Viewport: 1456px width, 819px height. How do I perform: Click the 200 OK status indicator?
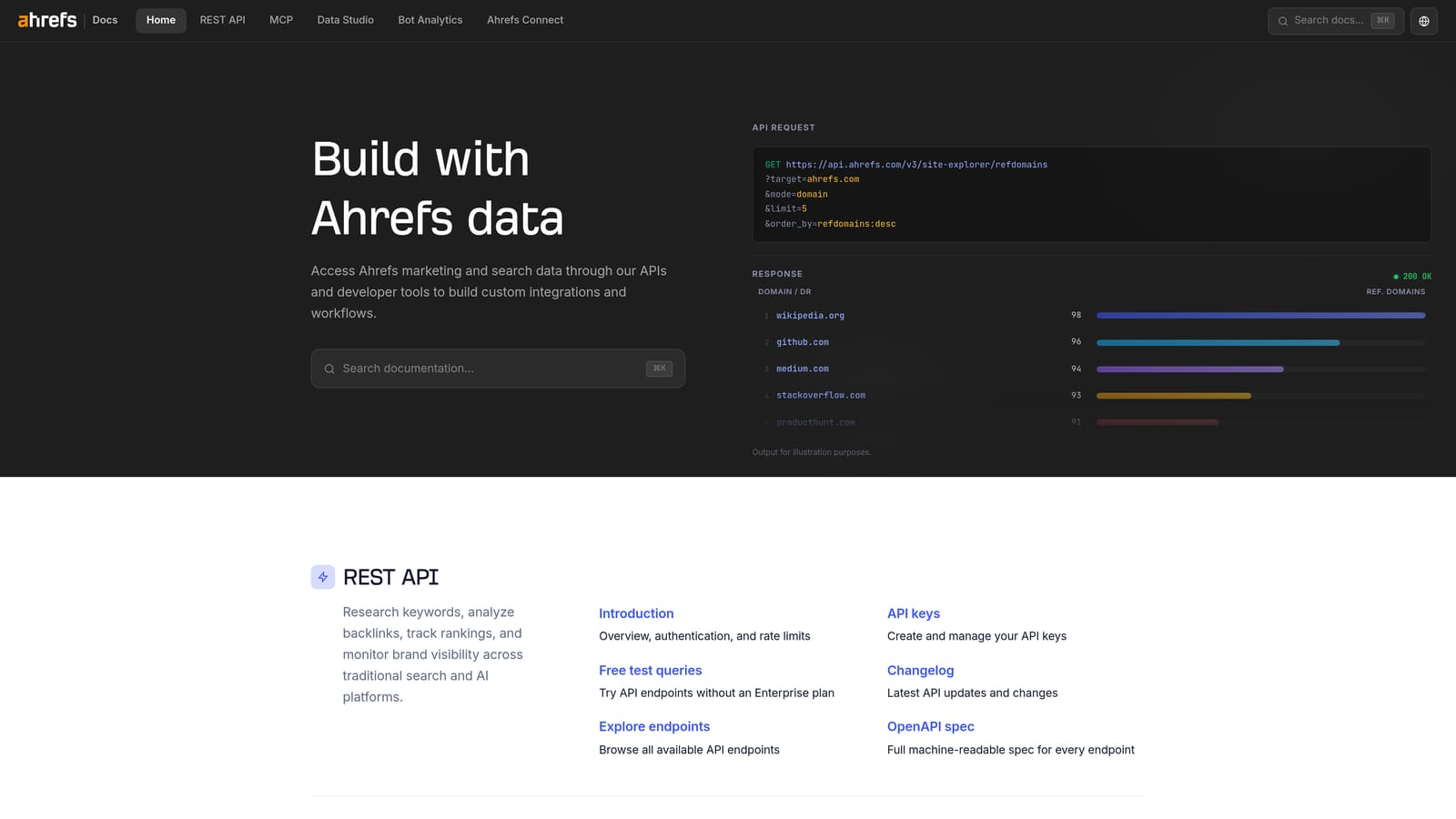[1412, 277]
